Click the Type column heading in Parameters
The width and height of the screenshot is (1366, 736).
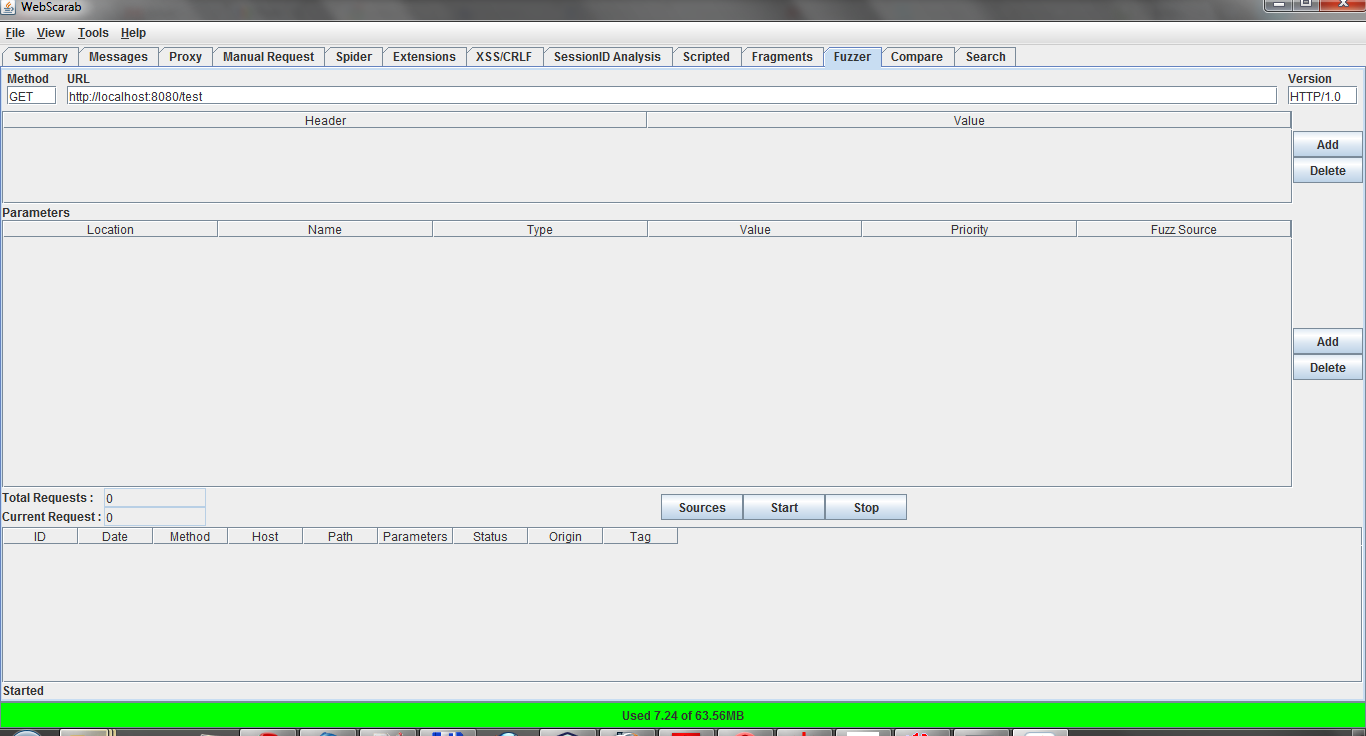[540, 229]
